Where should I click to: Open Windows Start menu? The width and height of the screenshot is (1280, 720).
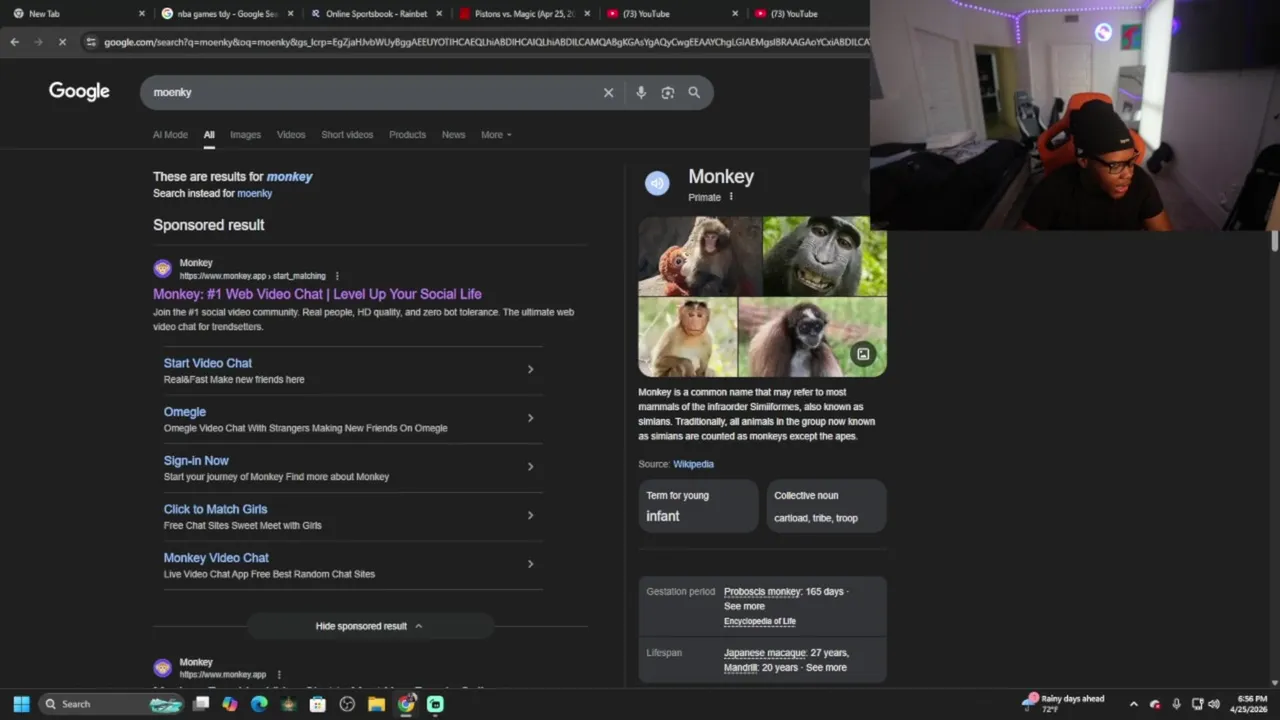point(21,704)
